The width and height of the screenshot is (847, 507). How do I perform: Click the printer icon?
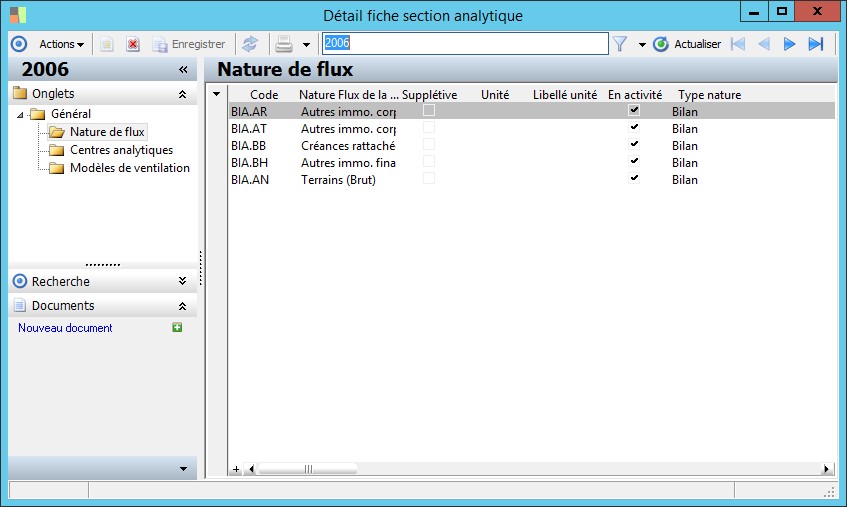(x=284, y=44)
